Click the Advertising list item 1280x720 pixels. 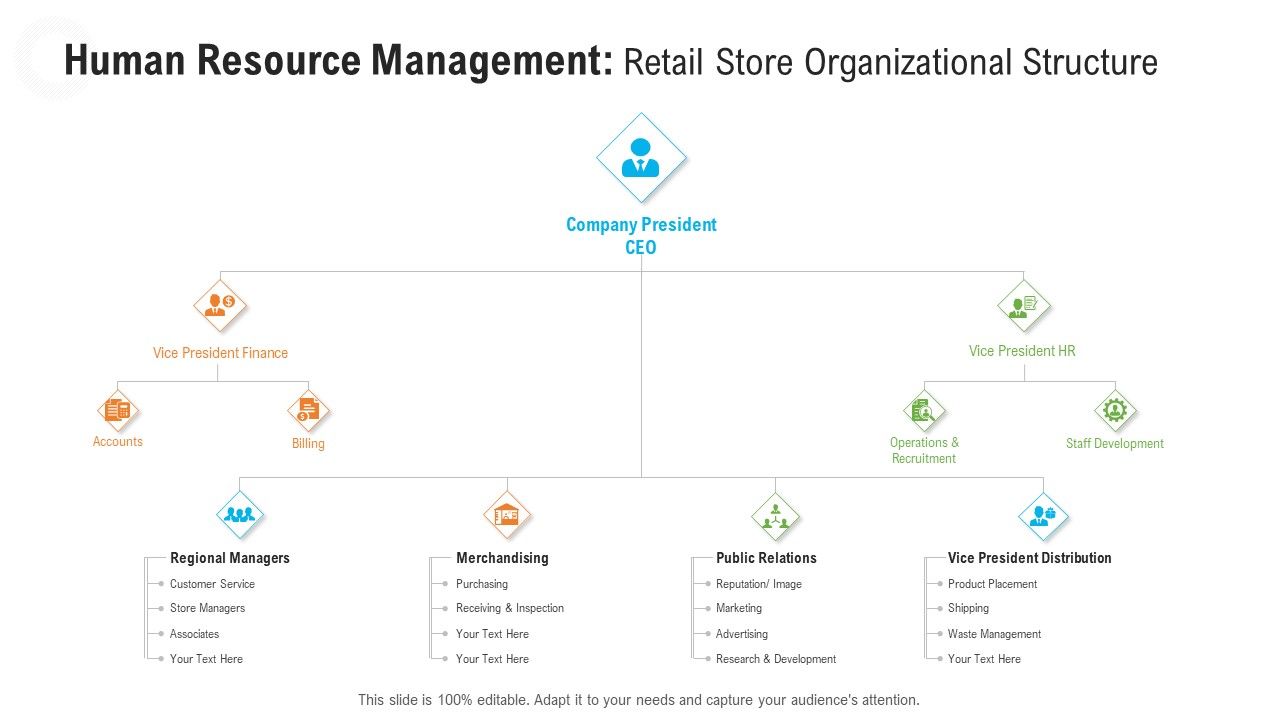tap(742, 634)
